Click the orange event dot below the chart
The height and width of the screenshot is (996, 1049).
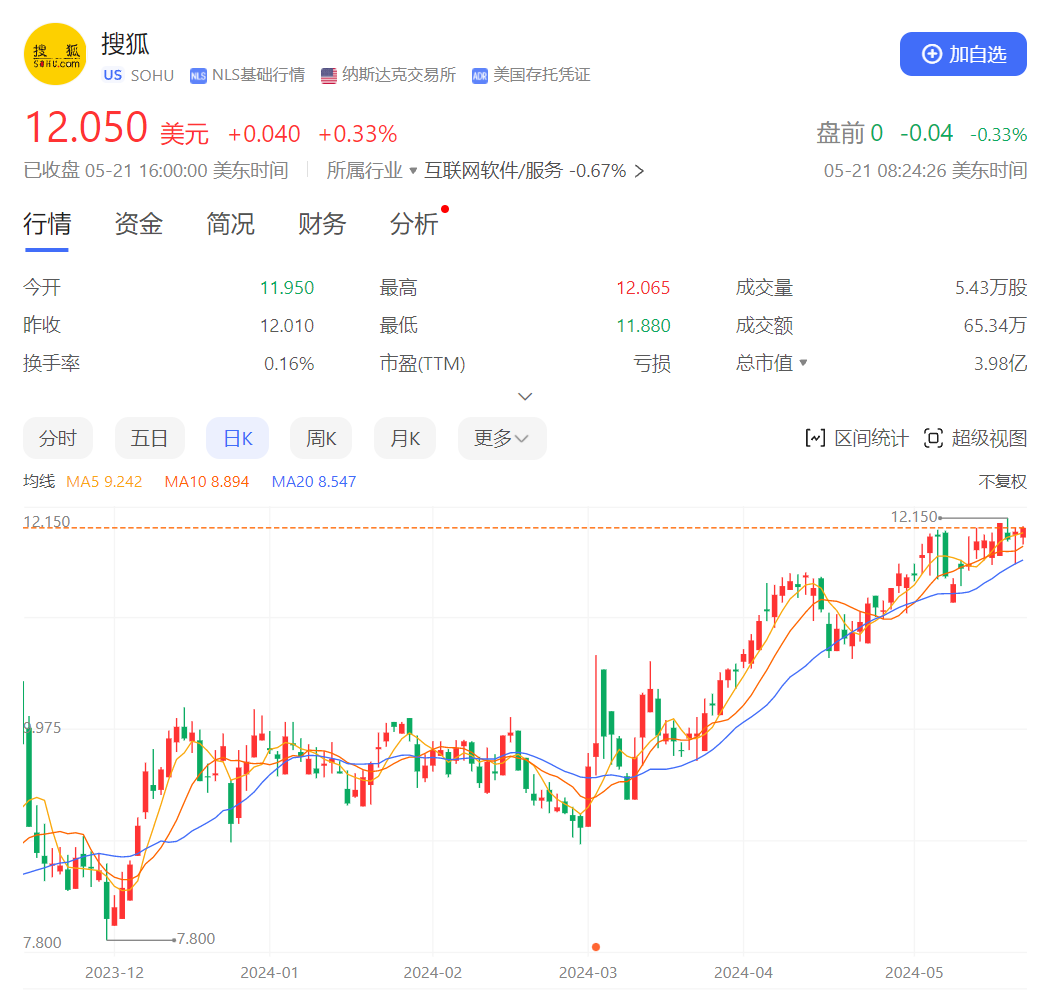pos(595,947)
